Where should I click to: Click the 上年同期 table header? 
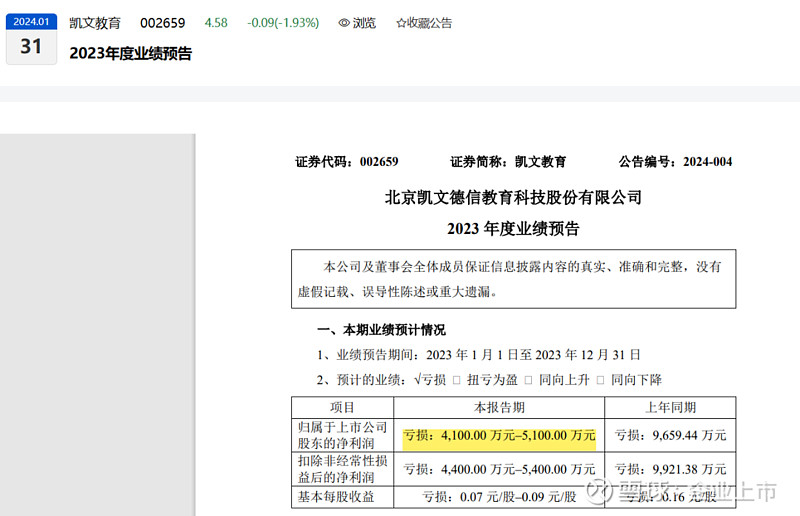pos(670,407)
